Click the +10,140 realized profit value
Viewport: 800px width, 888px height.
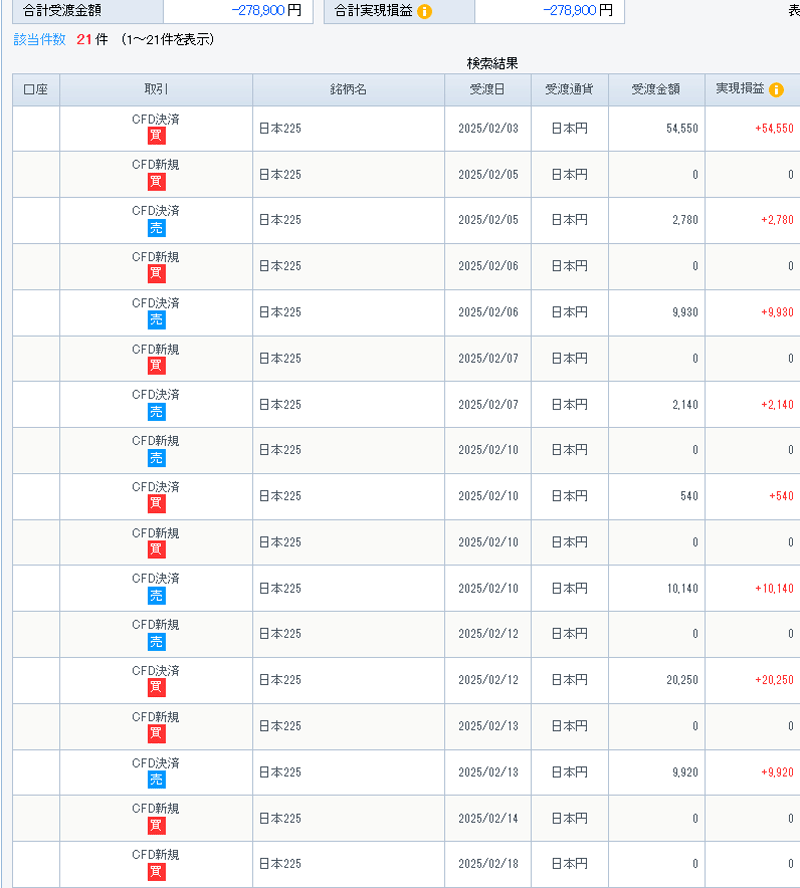pyautogui.click(x=774, y=588)
